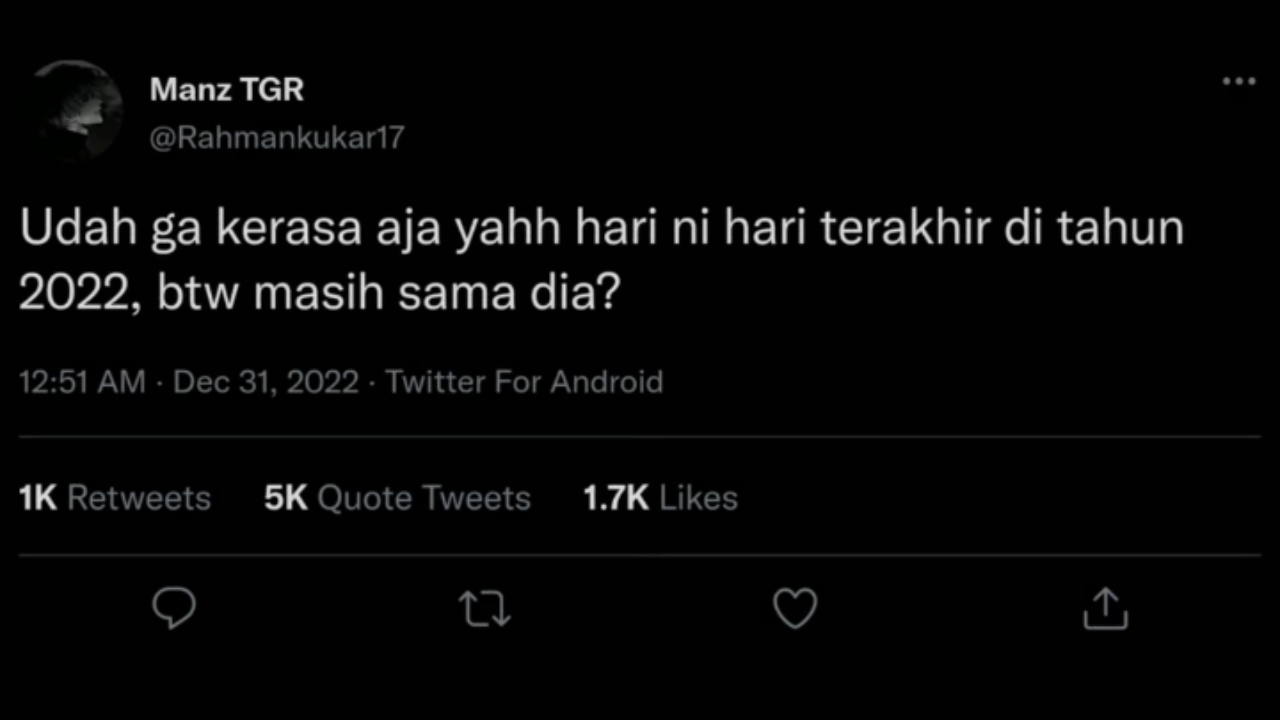Click the 5K quote count number
The width and height of the screenshot is (1280, 720).
pos(286,498)
